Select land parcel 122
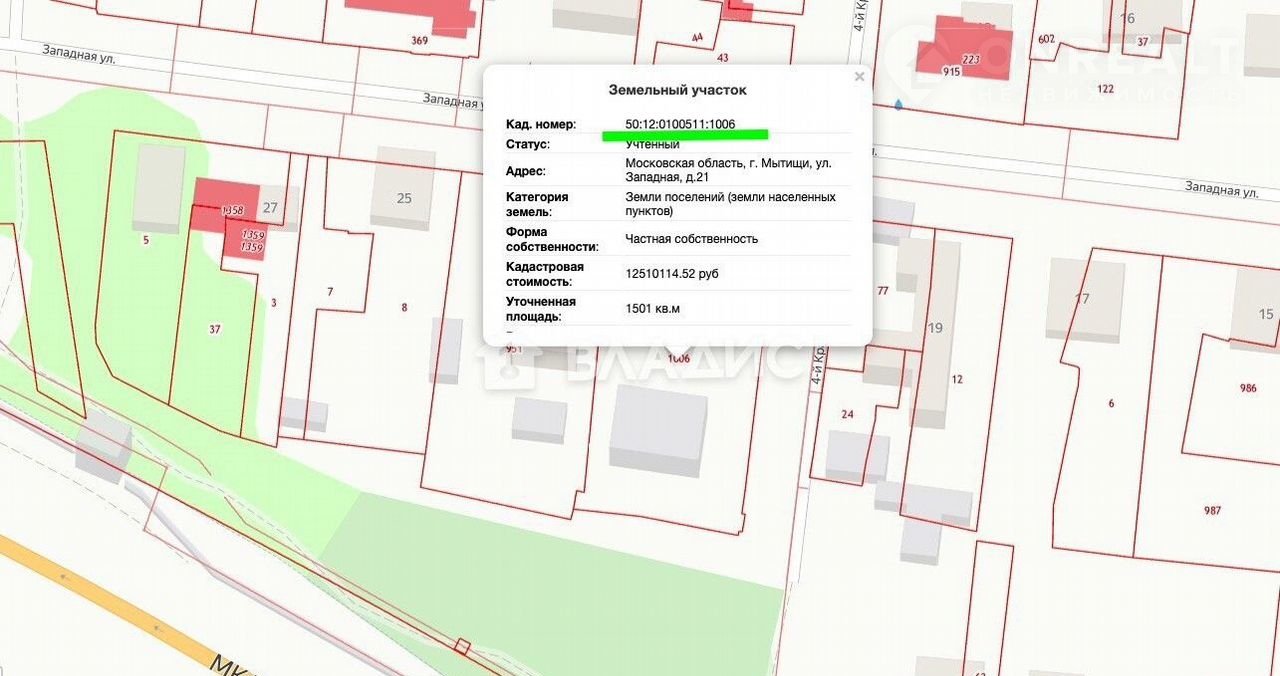This screenshot has height=676, width=1280. 1105,89
